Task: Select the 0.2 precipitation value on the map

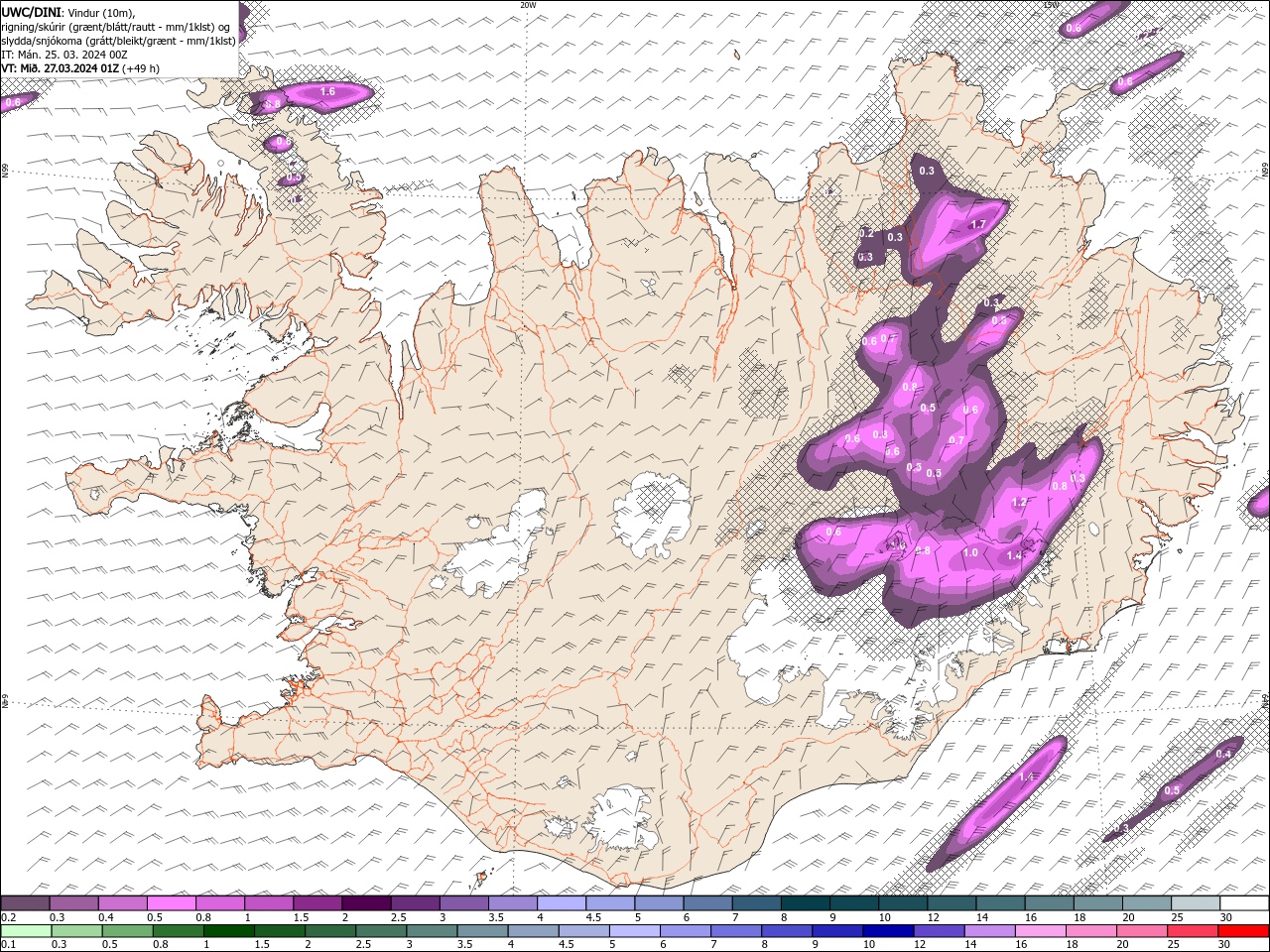Action: click(866, 233)
